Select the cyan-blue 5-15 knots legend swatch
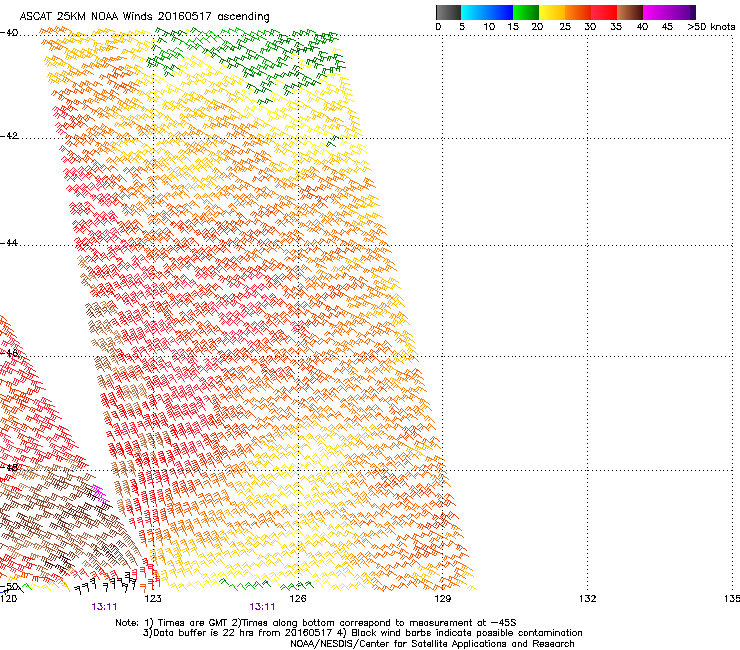The height and width of the screenshot is (650, 740). point(486,12)
